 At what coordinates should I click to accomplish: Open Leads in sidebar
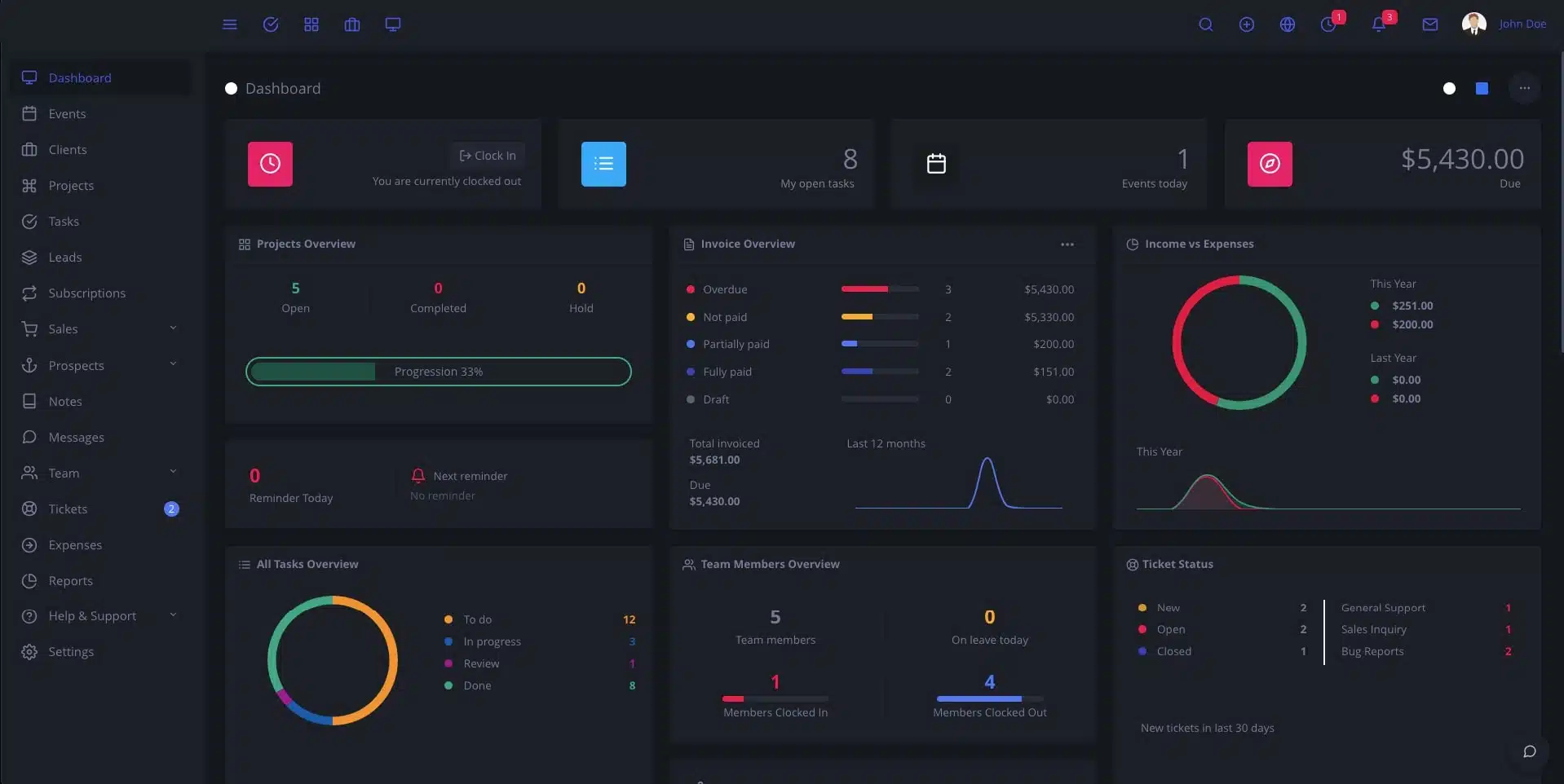(101, 257)
